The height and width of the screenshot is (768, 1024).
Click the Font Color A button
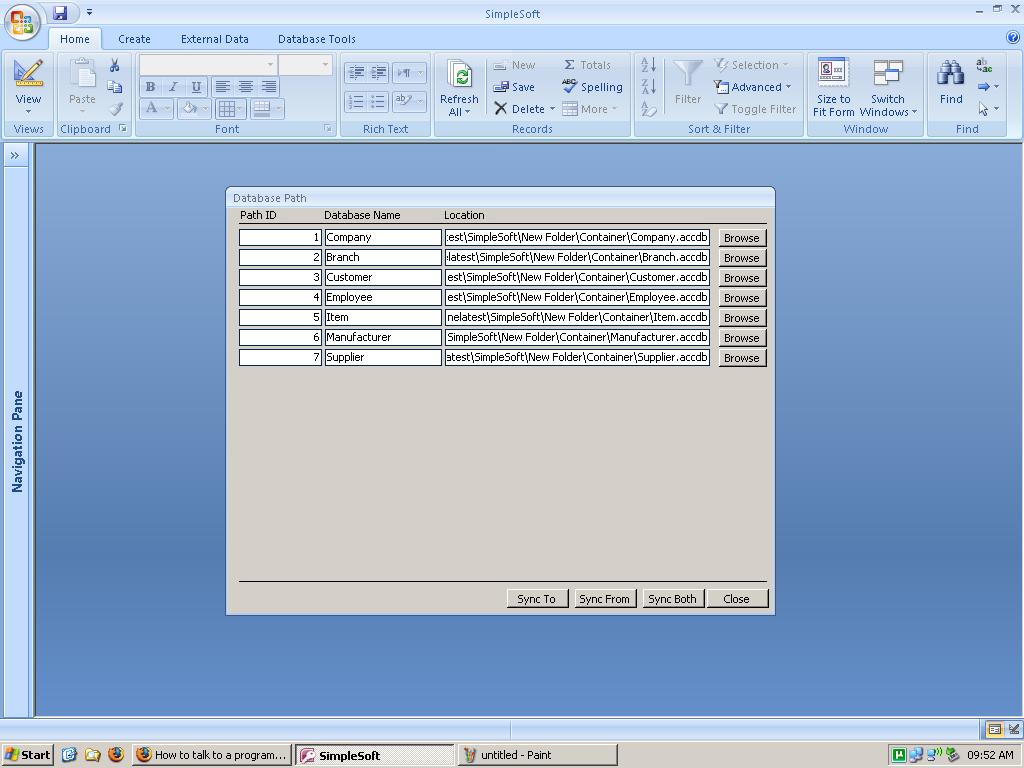click(152, 108)
